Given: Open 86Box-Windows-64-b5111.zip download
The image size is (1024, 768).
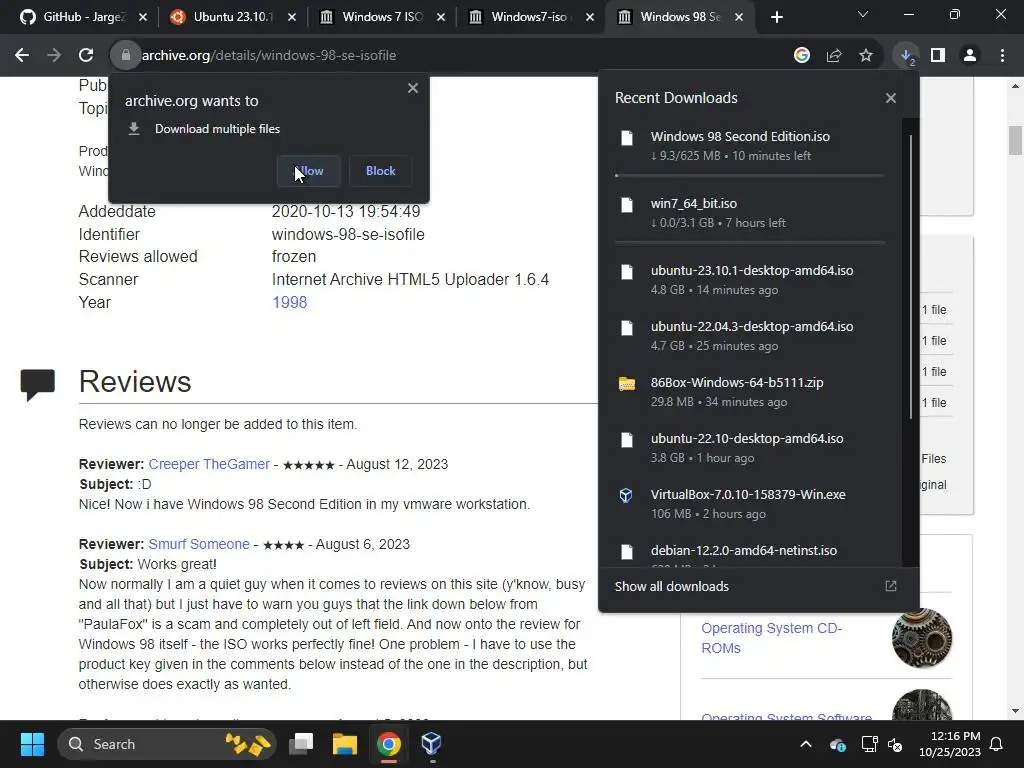Looking at the screenshot, I should [x=750, y=392].
